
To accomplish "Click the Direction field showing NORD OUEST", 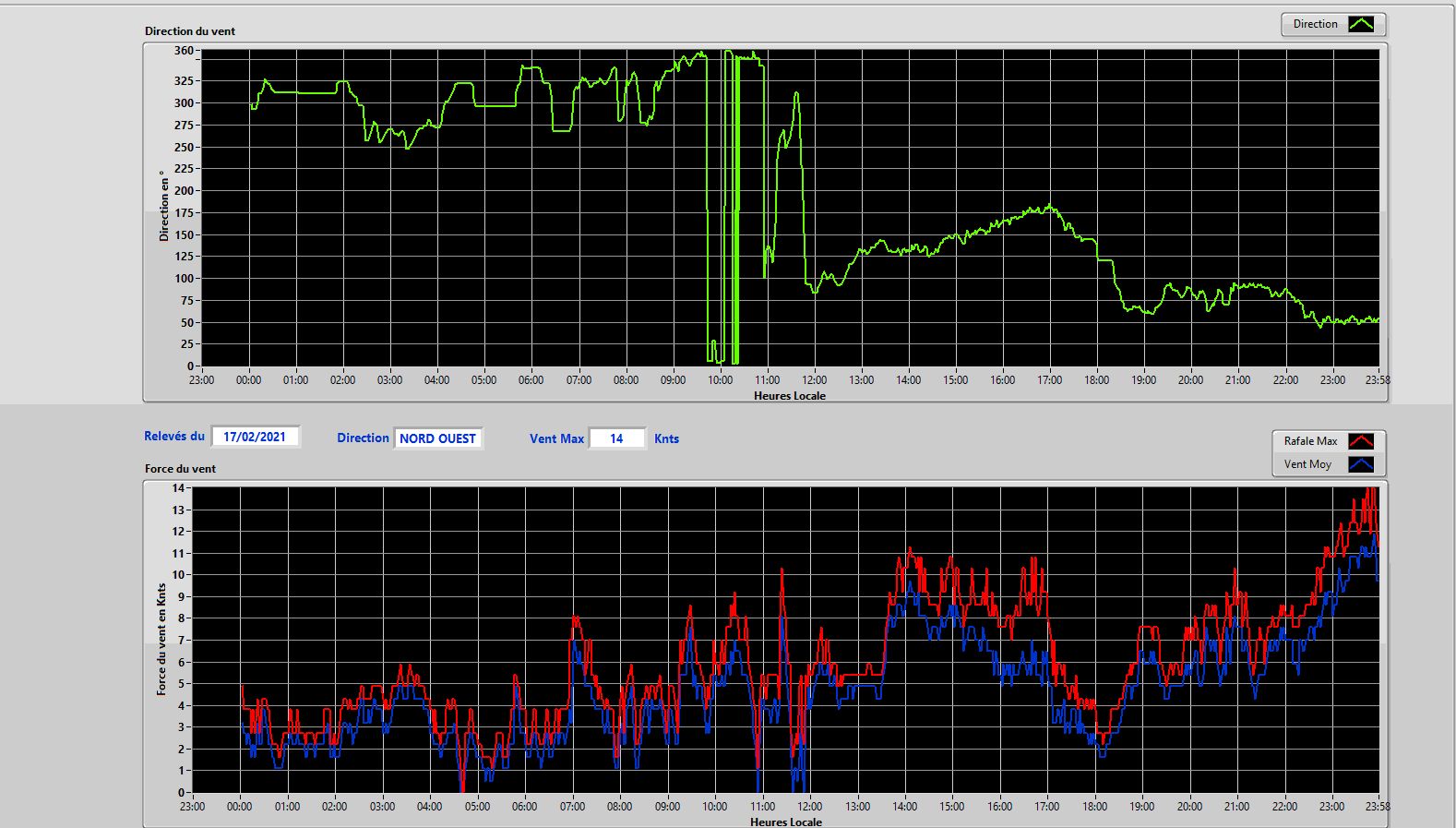I will pyautogui.click(x=438, y=438).
